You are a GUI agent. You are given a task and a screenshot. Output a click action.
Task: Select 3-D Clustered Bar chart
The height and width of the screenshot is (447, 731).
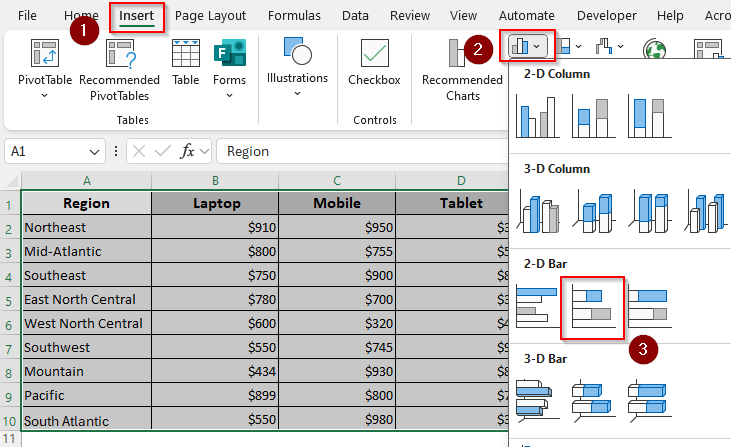point(538,400)
